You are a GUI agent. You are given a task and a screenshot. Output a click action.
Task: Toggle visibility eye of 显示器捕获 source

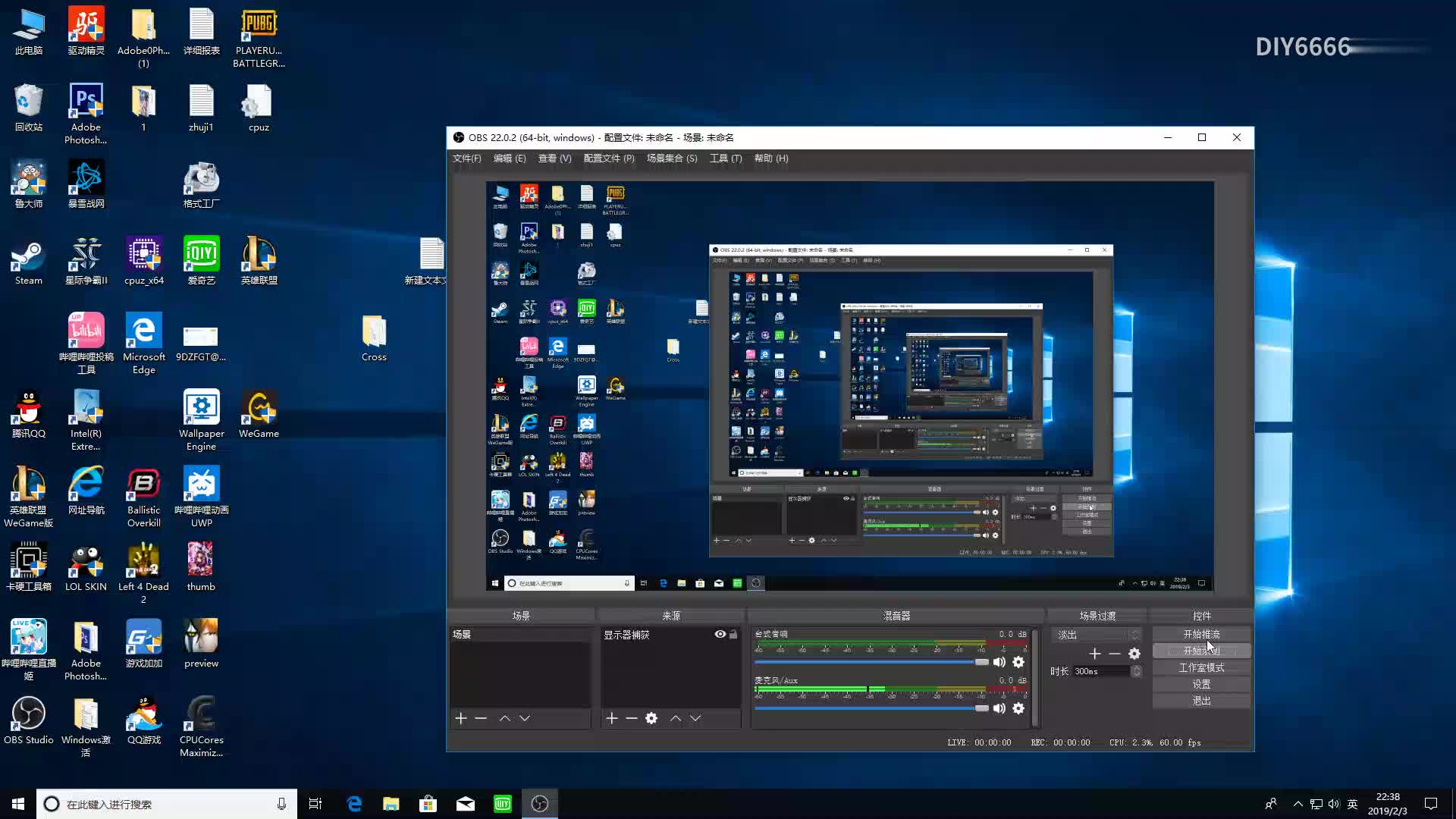720,634
